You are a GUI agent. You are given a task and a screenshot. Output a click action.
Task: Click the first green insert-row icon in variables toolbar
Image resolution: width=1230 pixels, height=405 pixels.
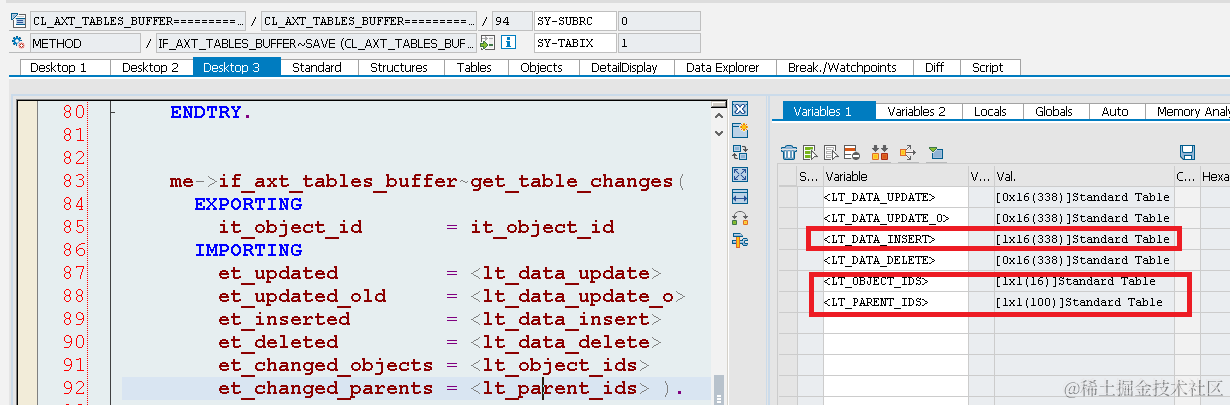coord(811,153)
